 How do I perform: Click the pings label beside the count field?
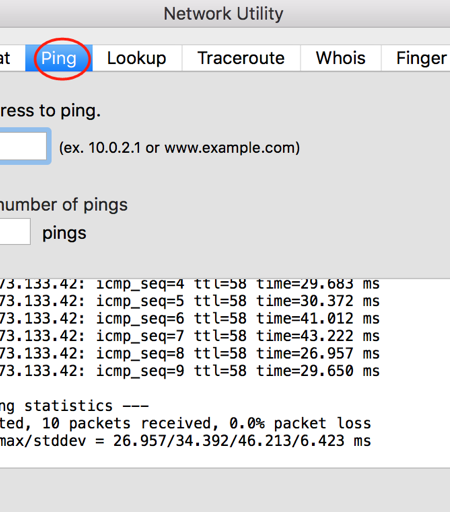coord(64,233)
